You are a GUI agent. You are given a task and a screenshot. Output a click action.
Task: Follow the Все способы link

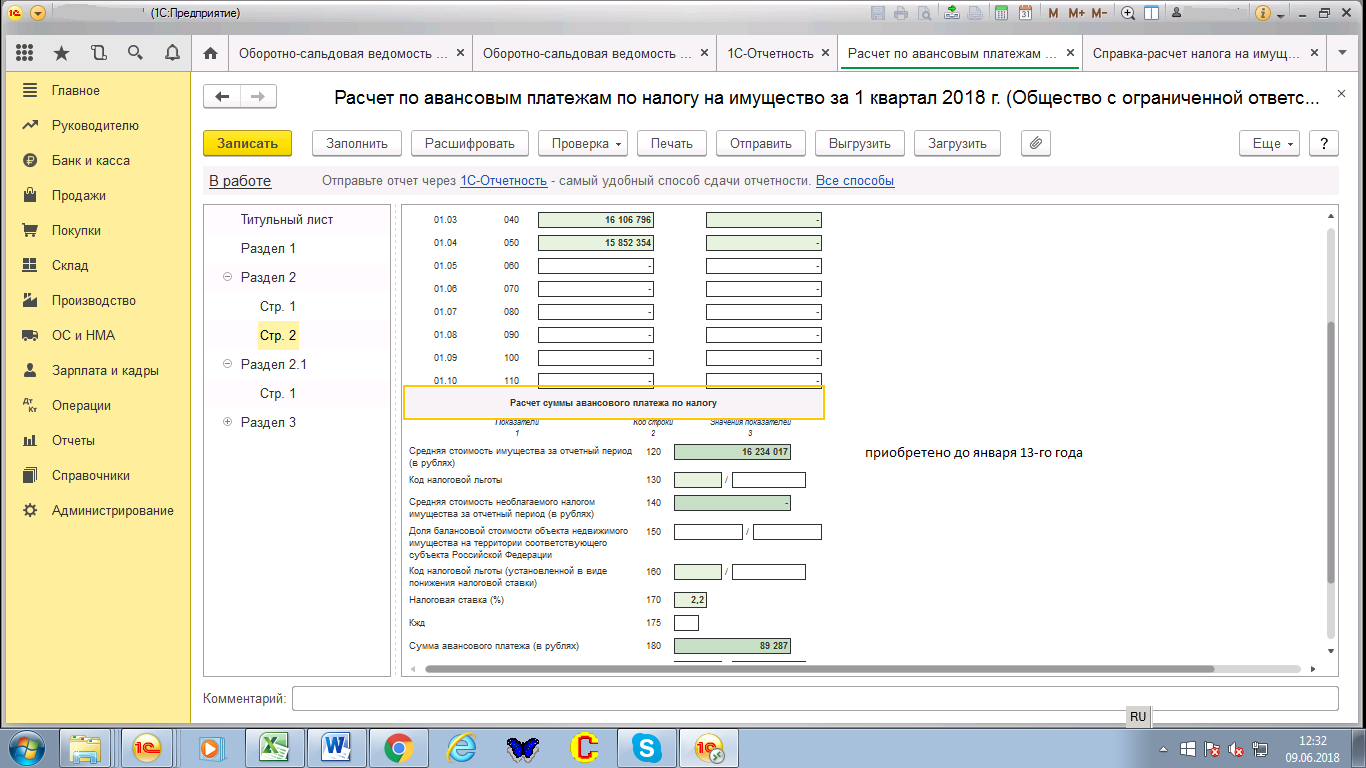point(854,181)
